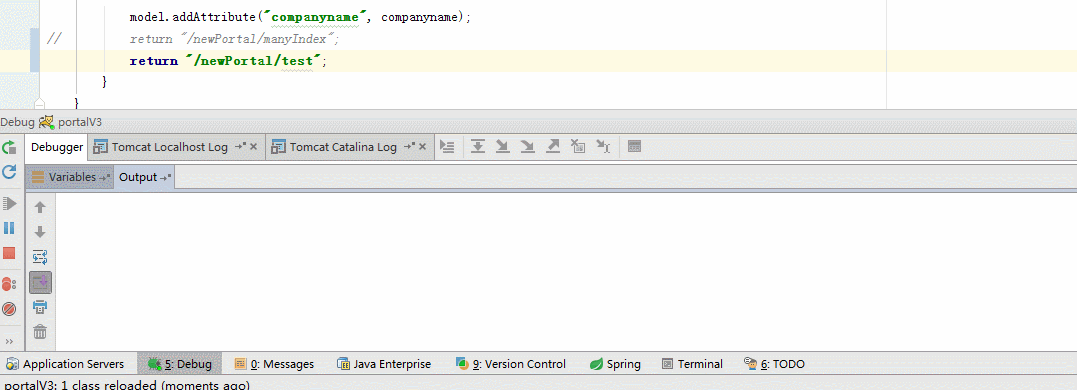Click the portalV3 debug session title

tap(80, 122)
